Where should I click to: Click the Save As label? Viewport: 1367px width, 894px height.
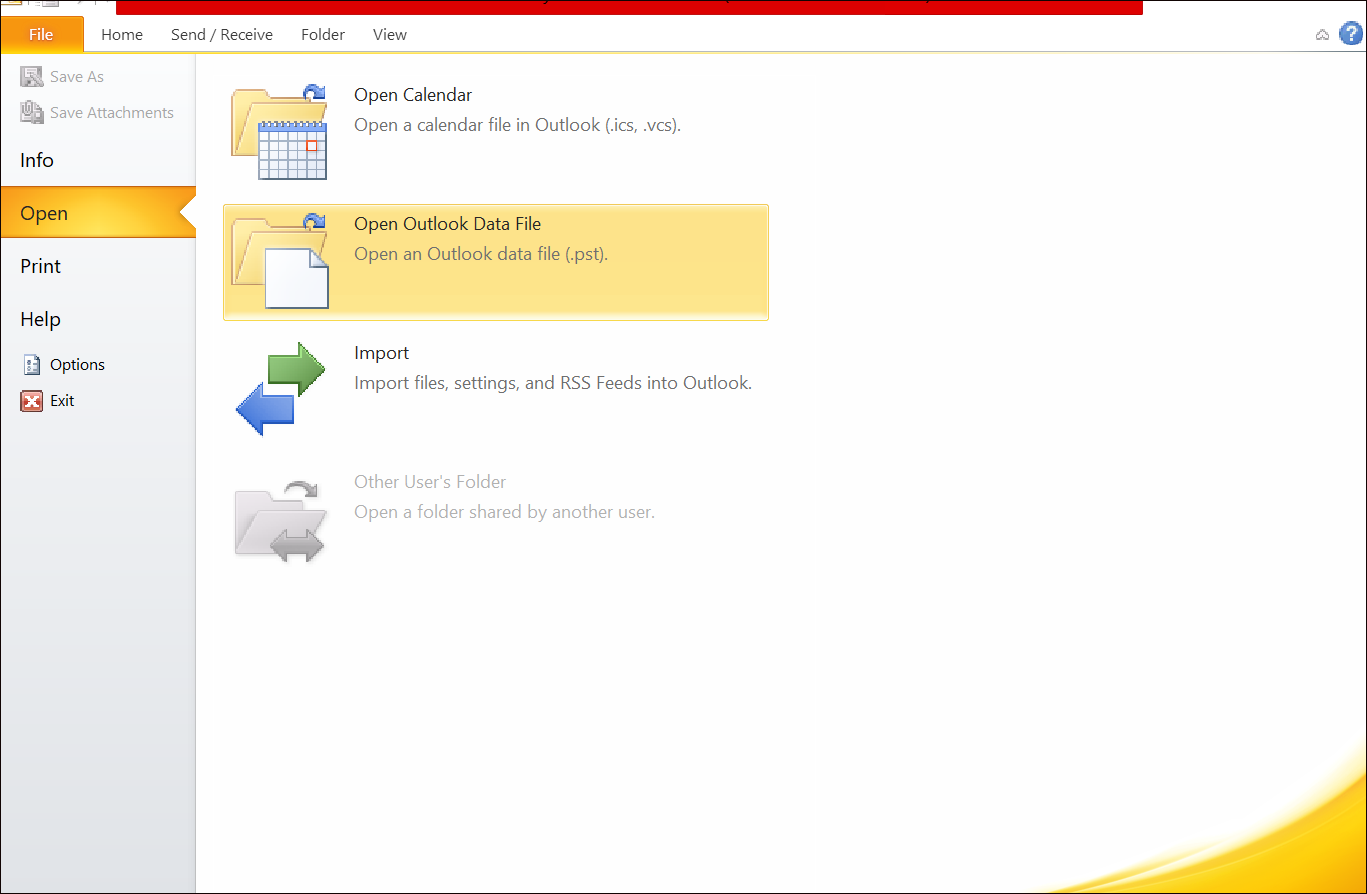(77, 77)
